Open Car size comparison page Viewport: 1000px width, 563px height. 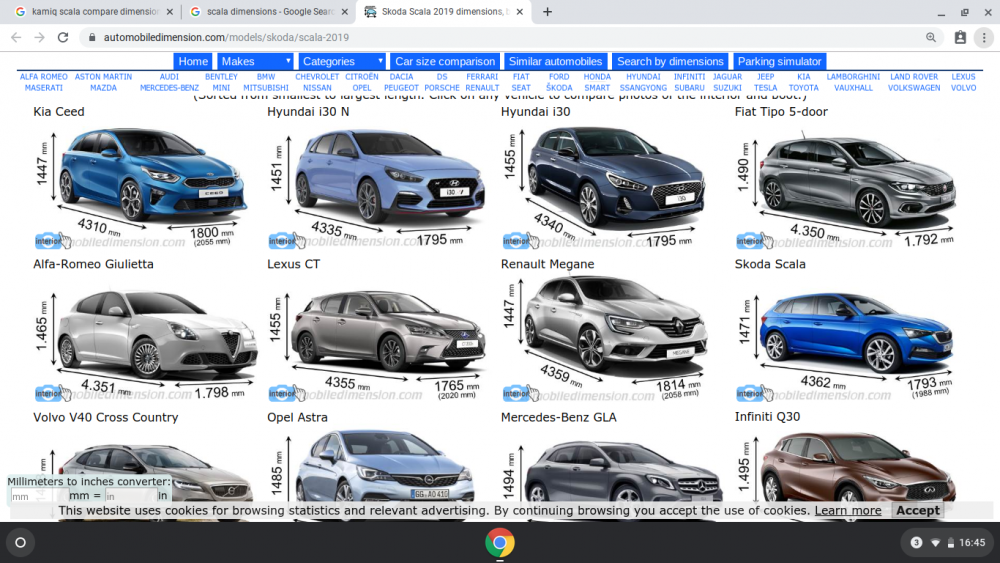click(445, 61)
